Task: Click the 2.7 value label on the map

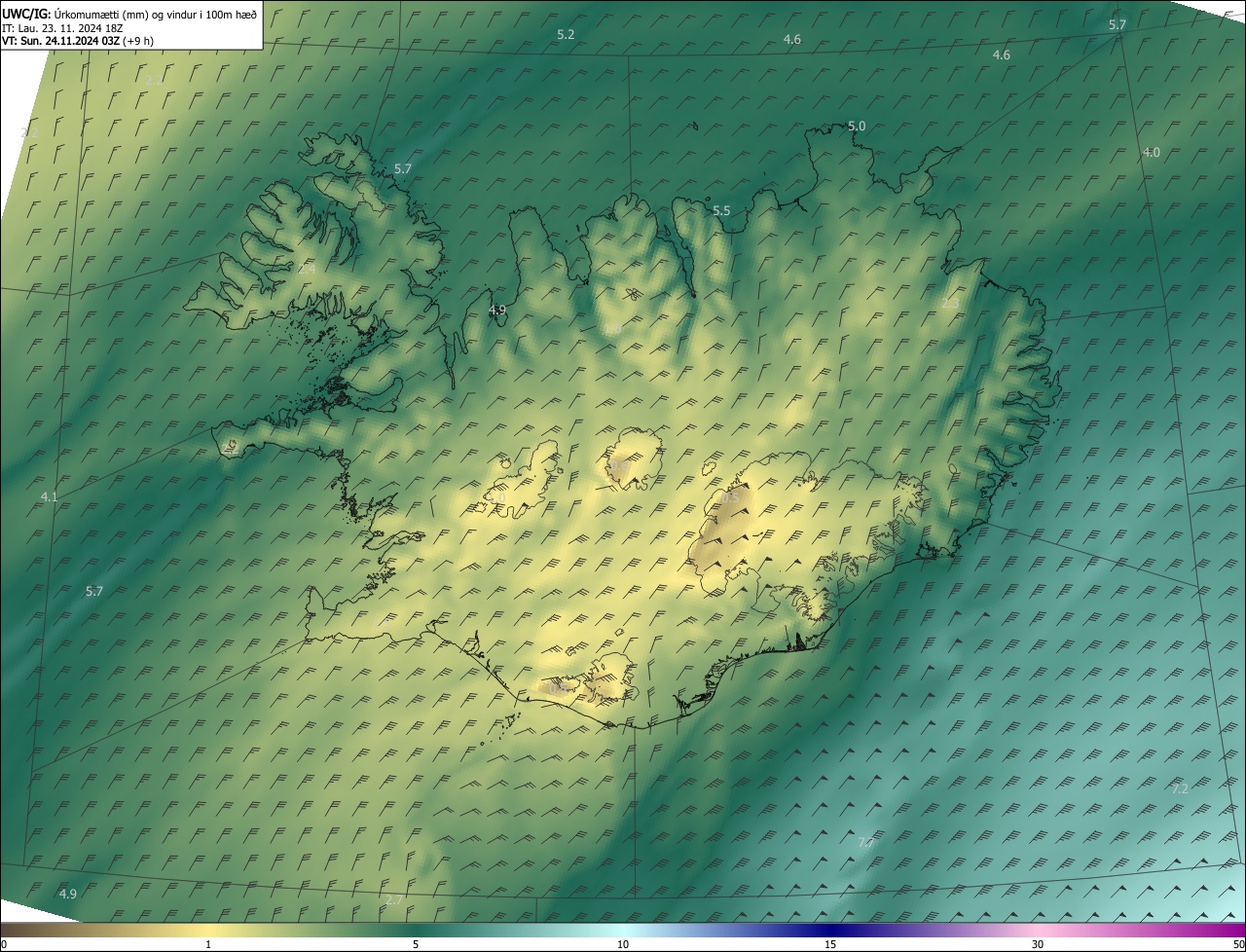Action: tap(394, 899)
